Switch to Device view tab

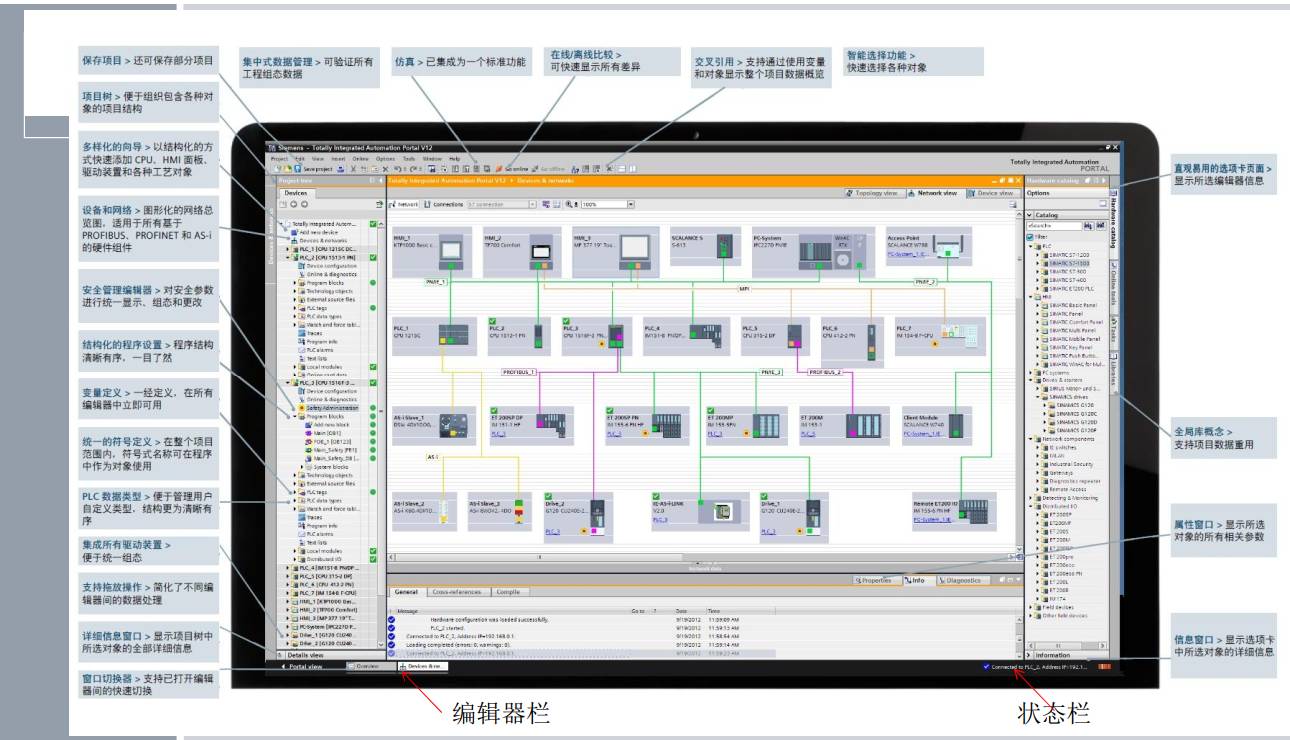(991, 192)
